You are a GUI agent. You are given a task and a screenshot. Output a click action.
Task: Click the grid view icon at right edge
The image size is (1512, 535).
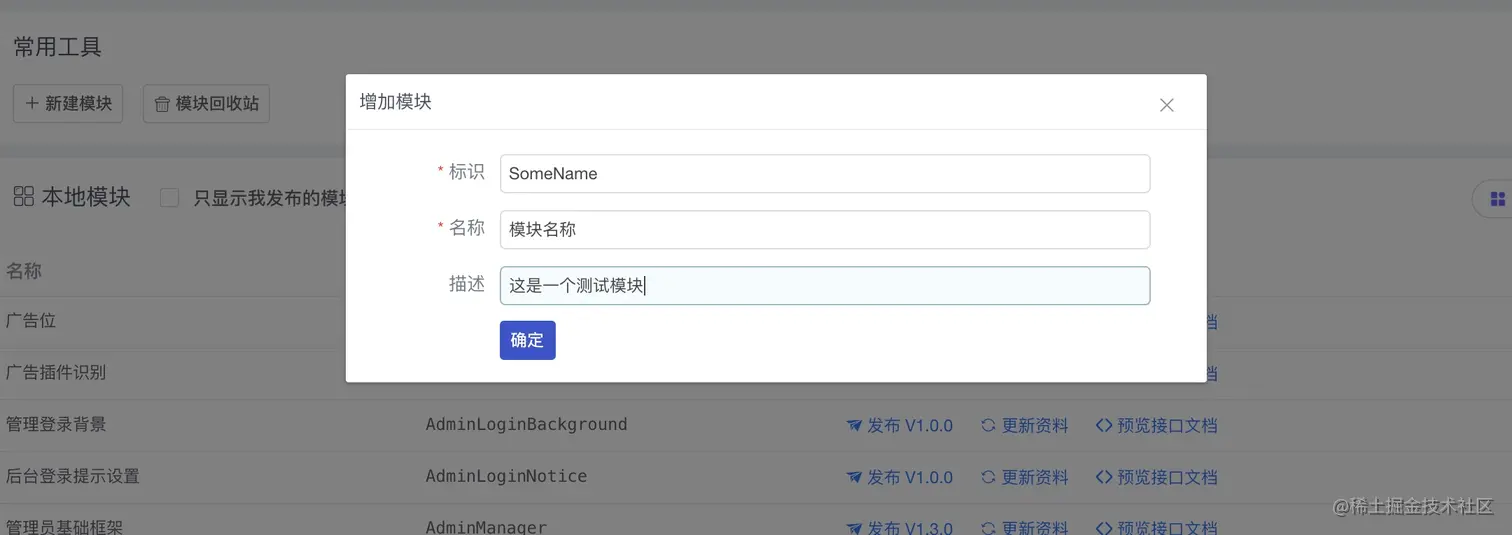click(1497, 198)
